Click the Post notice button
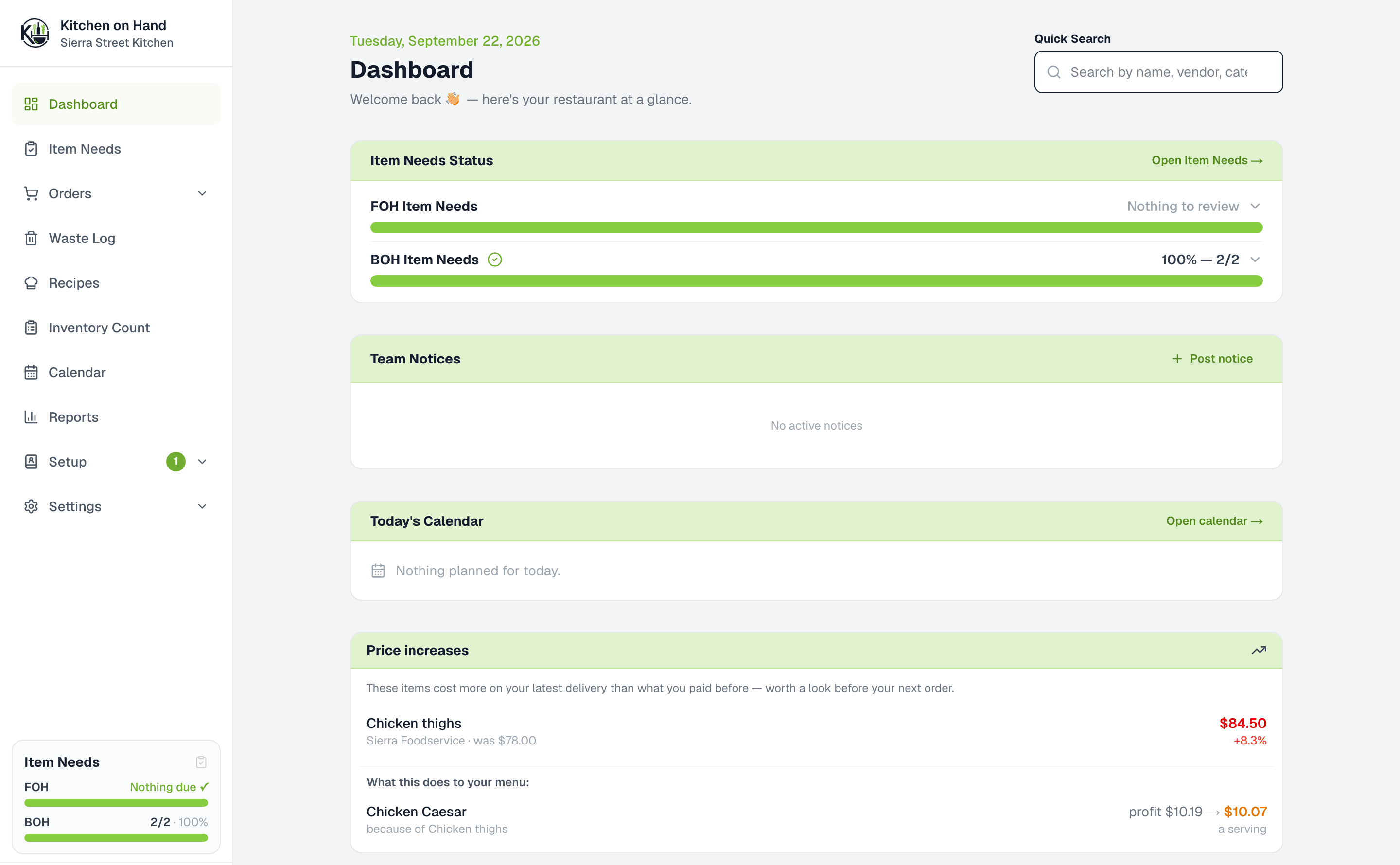1400x865 pixels. click(1212, 359)
